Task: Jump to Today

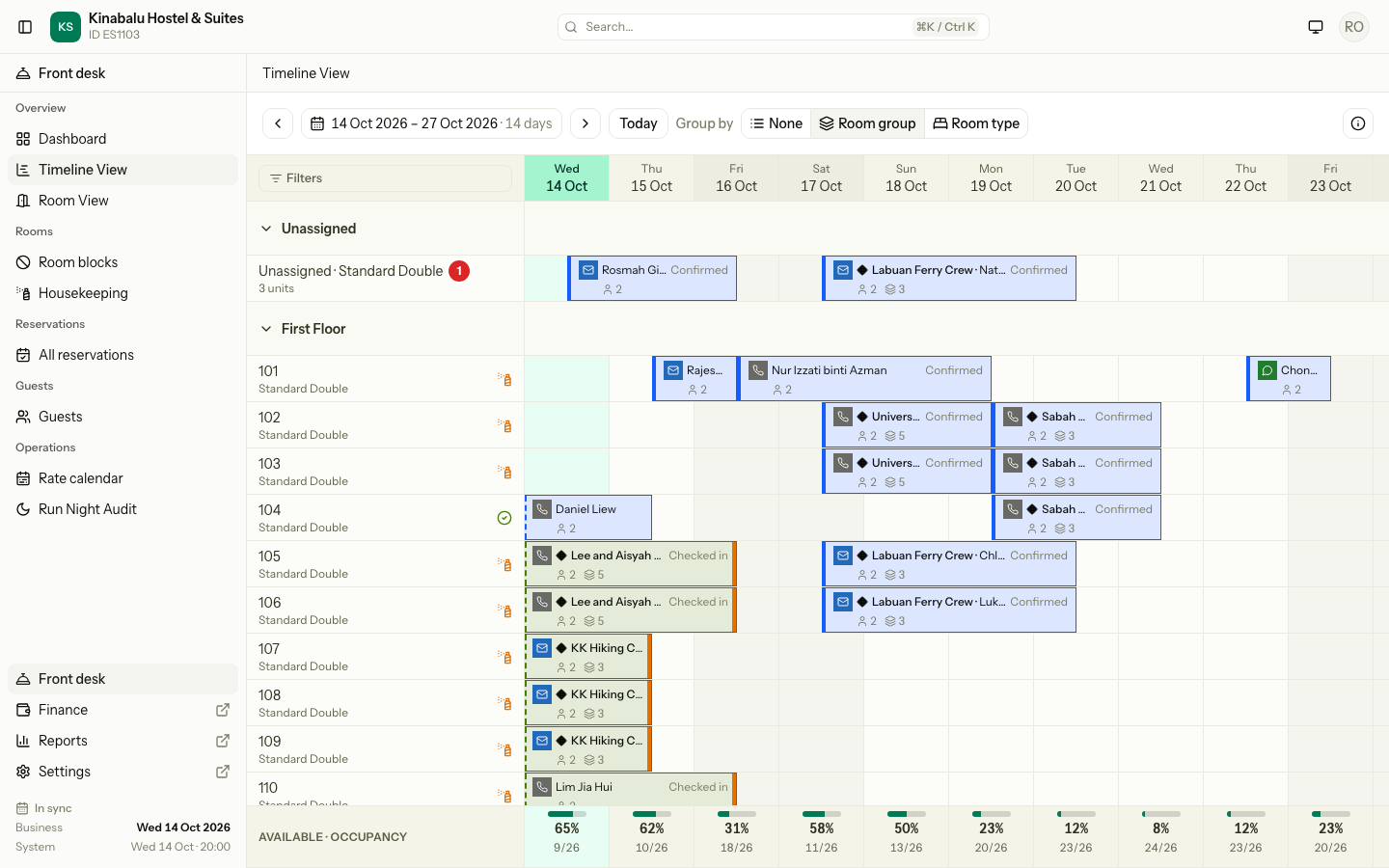Action: 639,123
